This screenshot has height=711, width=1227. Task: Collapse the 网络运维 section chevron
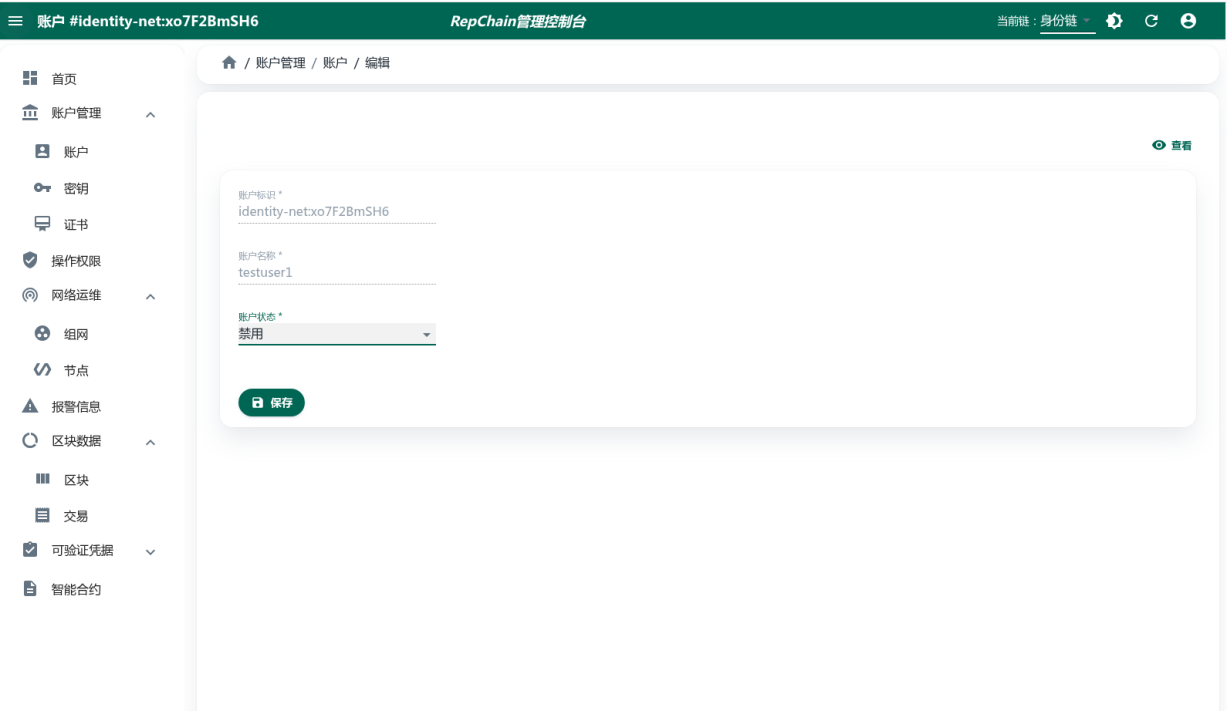coord(150,296)
